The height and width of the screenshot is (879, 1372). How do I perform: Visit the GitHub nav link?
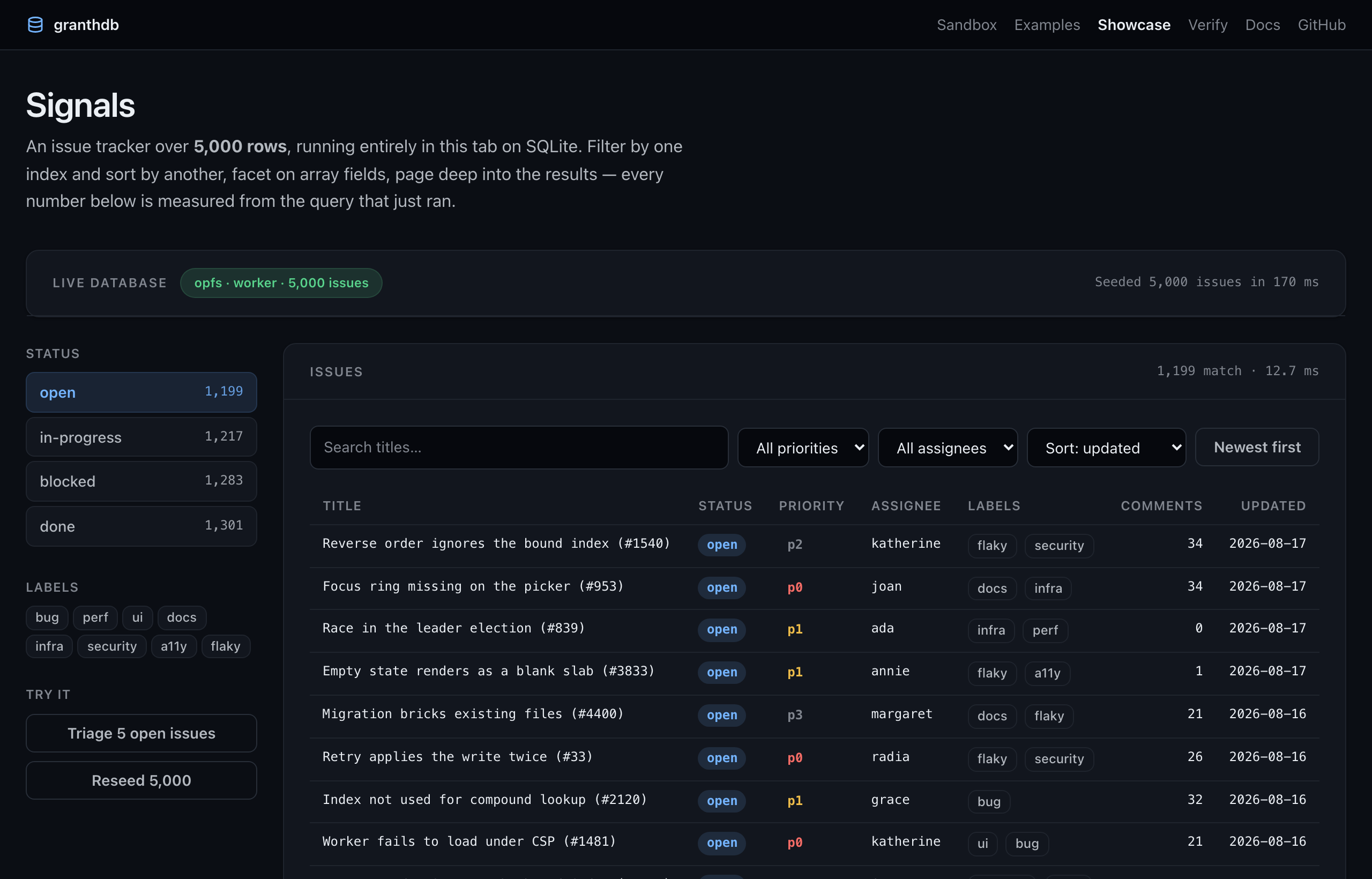pos(1321,25)
